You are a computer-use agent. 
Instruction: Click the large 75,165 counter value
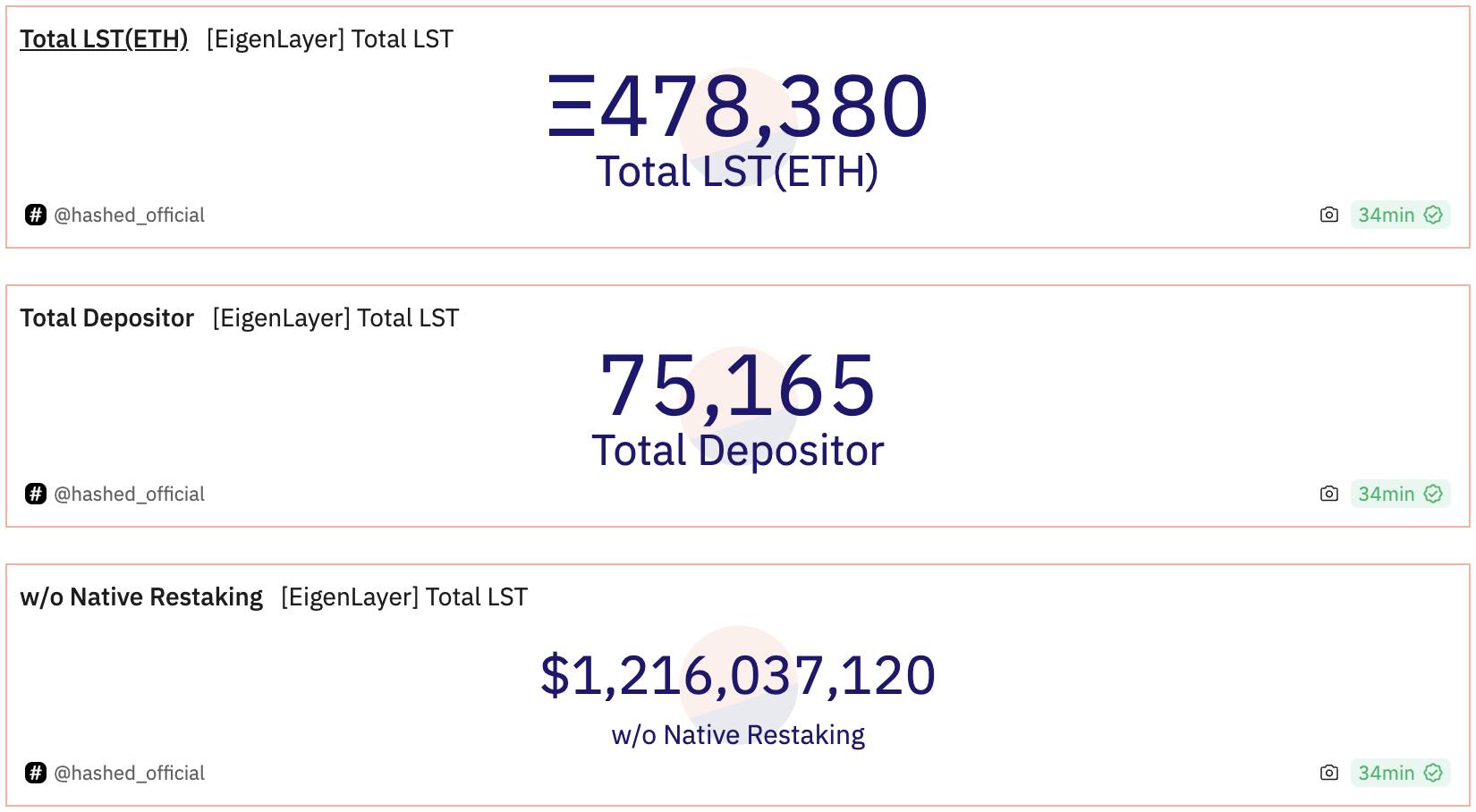(738, 386)
